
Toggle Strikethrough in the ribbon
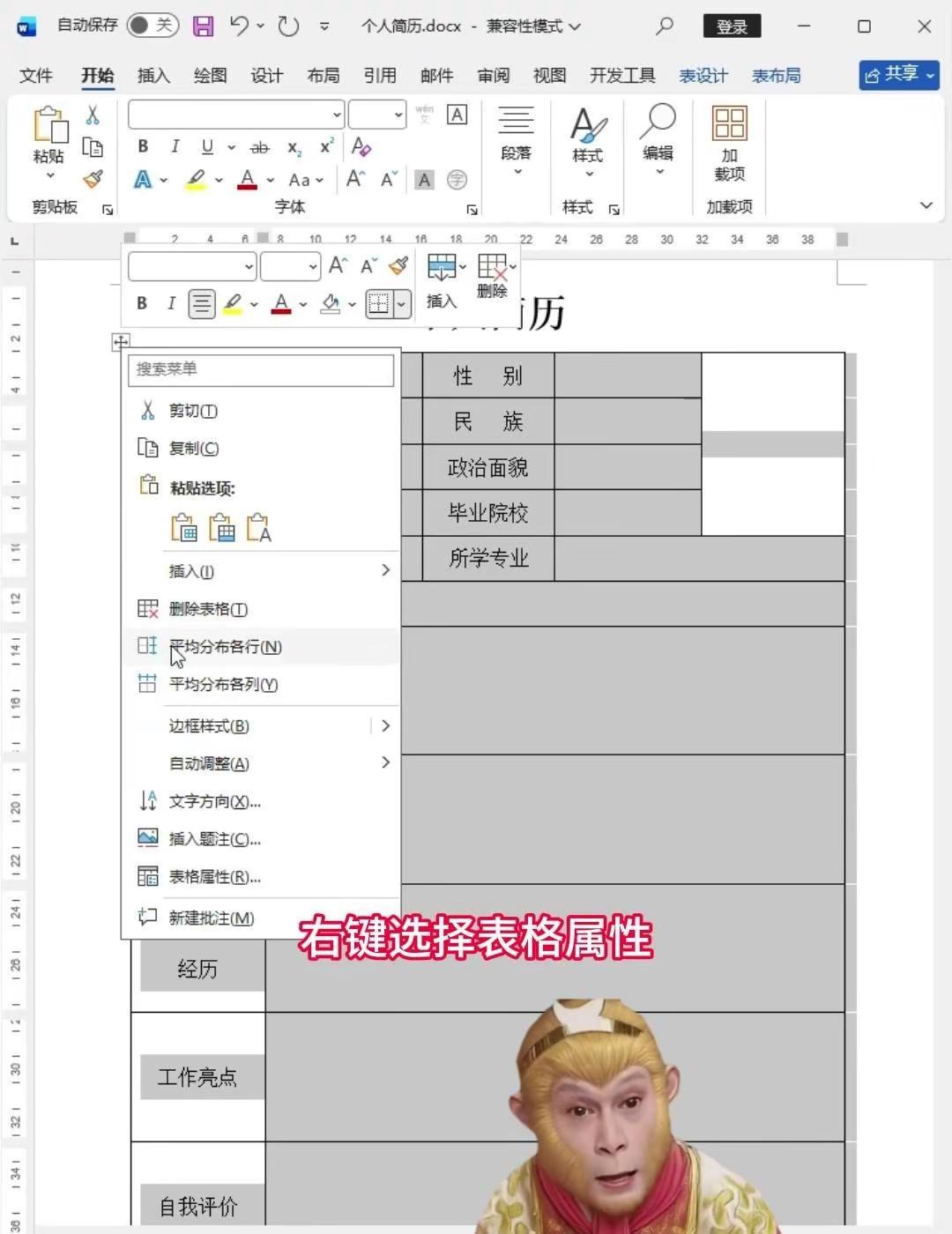259,147
